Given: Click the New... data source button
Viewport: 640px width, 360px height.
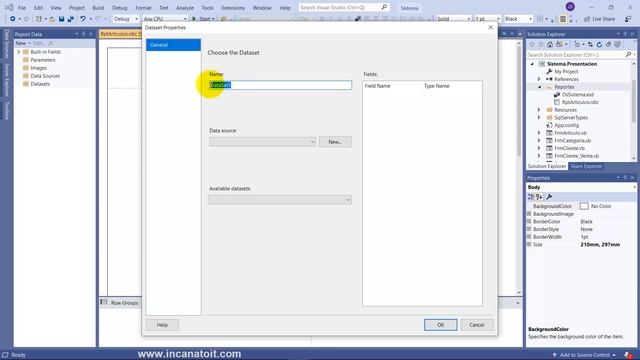Looking at the screenshot, I should coord(335,142).
